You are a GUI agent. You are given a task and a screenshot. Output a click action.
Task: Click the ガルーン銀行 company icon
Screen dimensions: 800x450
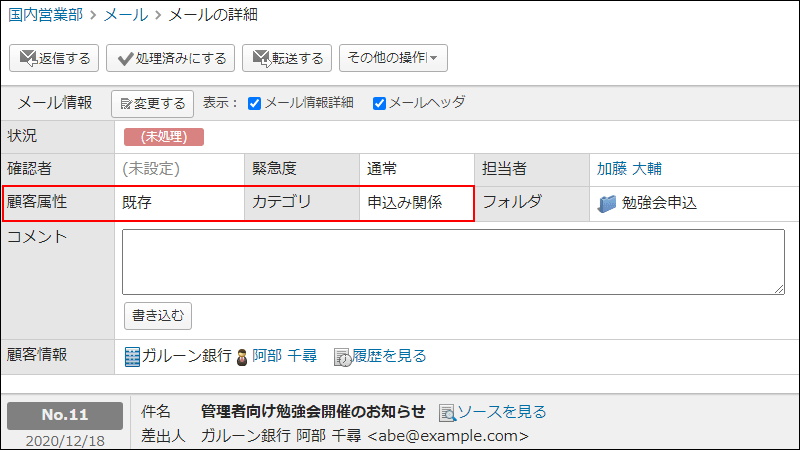(132, 357)
